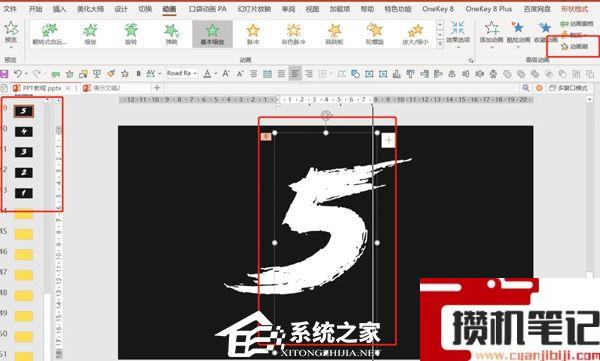
Task: Click the Redo arrow icon
Action: pos(37,74)
